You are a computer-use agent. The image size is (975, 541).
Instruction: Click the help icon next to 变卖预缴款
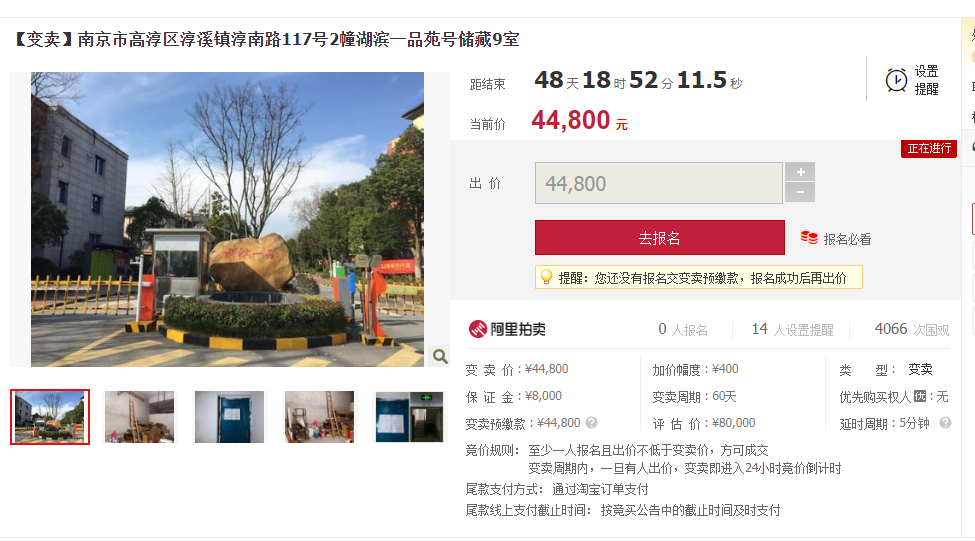point(591,423)
